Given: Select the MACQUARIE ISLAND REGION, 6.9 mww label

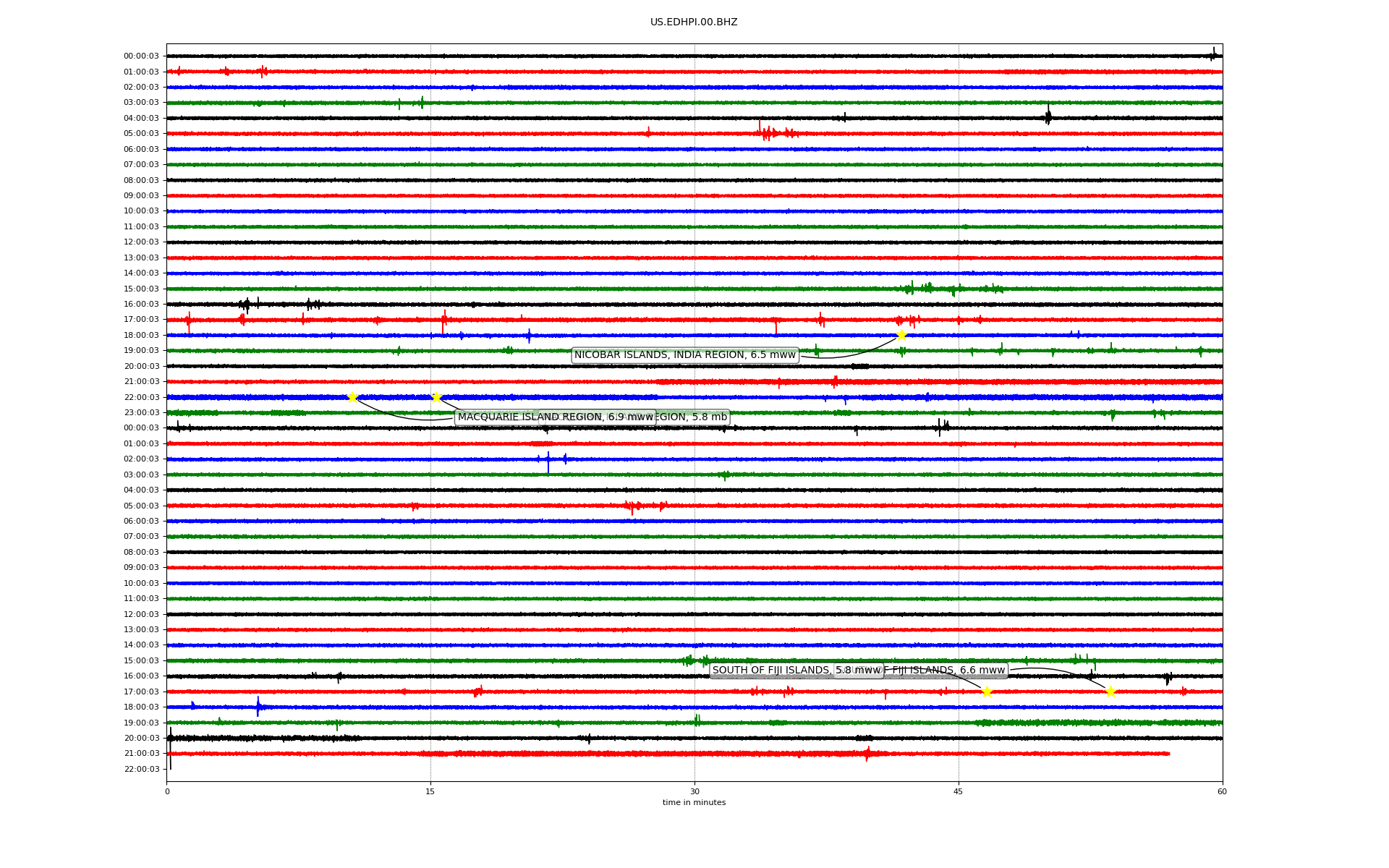Looking at the screenshot, I should click(556, 417).
